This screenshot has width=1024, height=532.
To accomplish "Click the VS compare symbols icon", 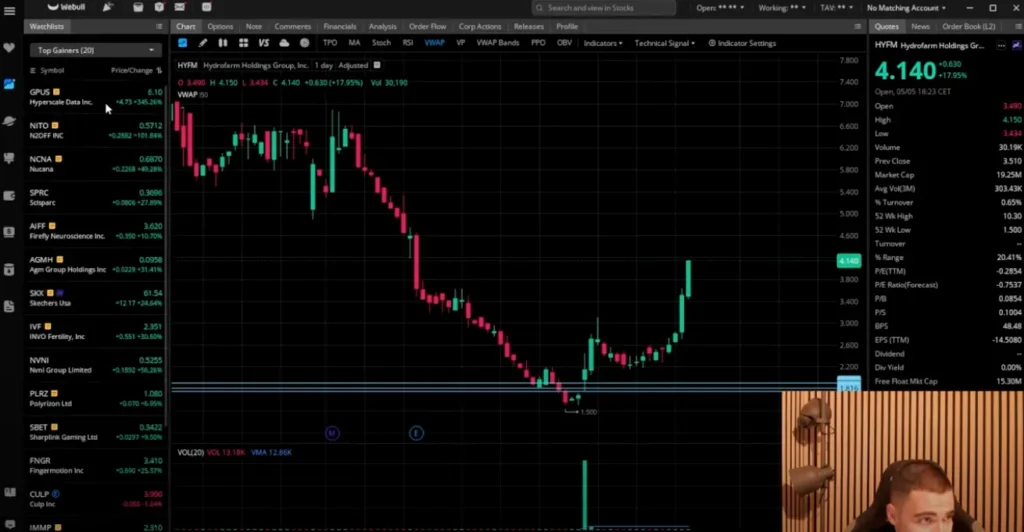I will (264, 43).
